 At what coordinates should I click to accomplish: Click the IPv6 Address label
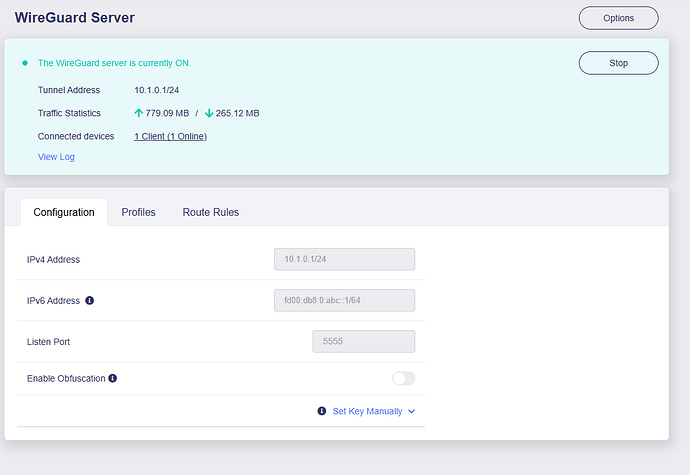[53, 301]
